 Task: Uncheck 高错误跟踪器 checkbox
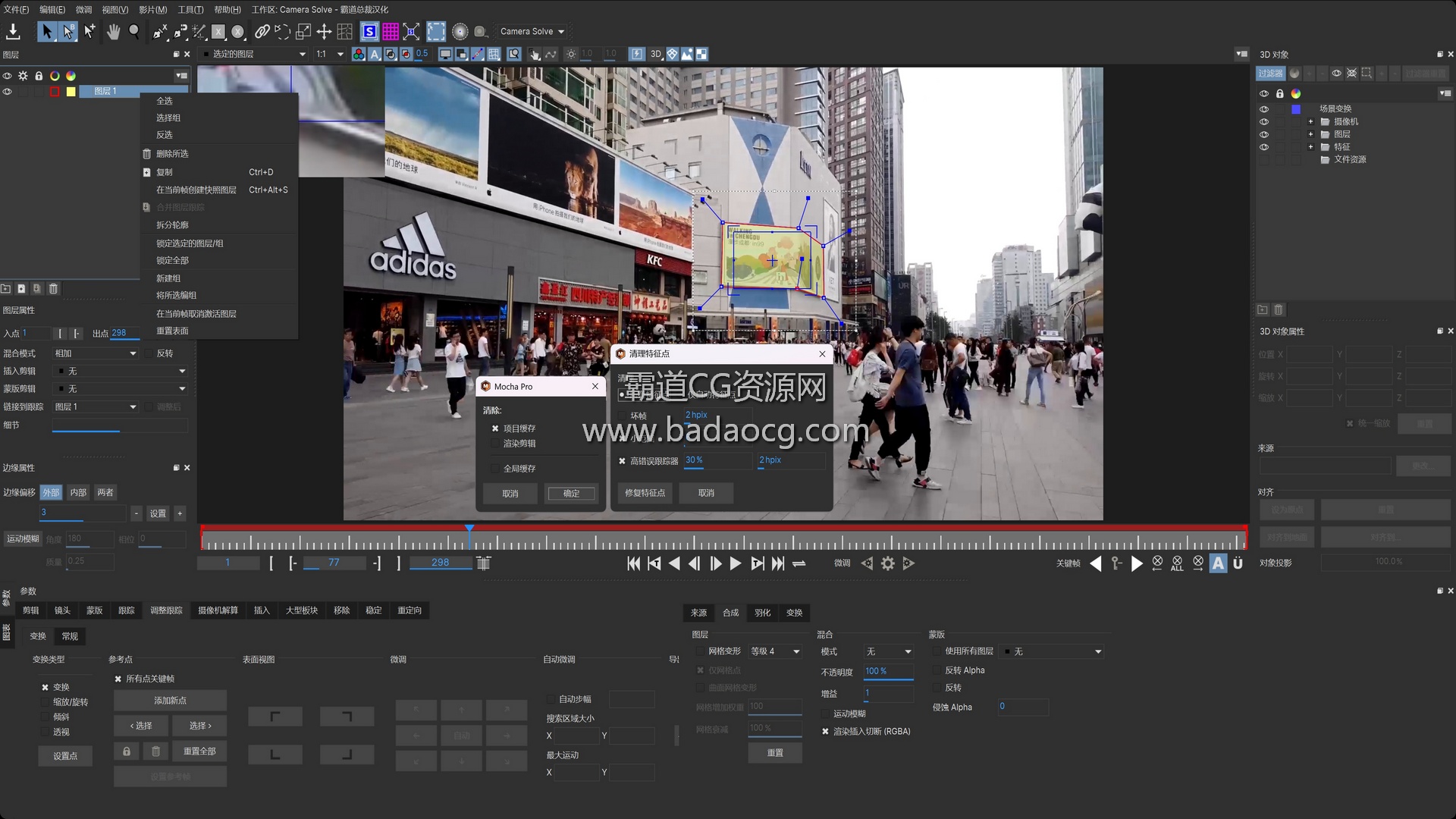coord(622,461)
